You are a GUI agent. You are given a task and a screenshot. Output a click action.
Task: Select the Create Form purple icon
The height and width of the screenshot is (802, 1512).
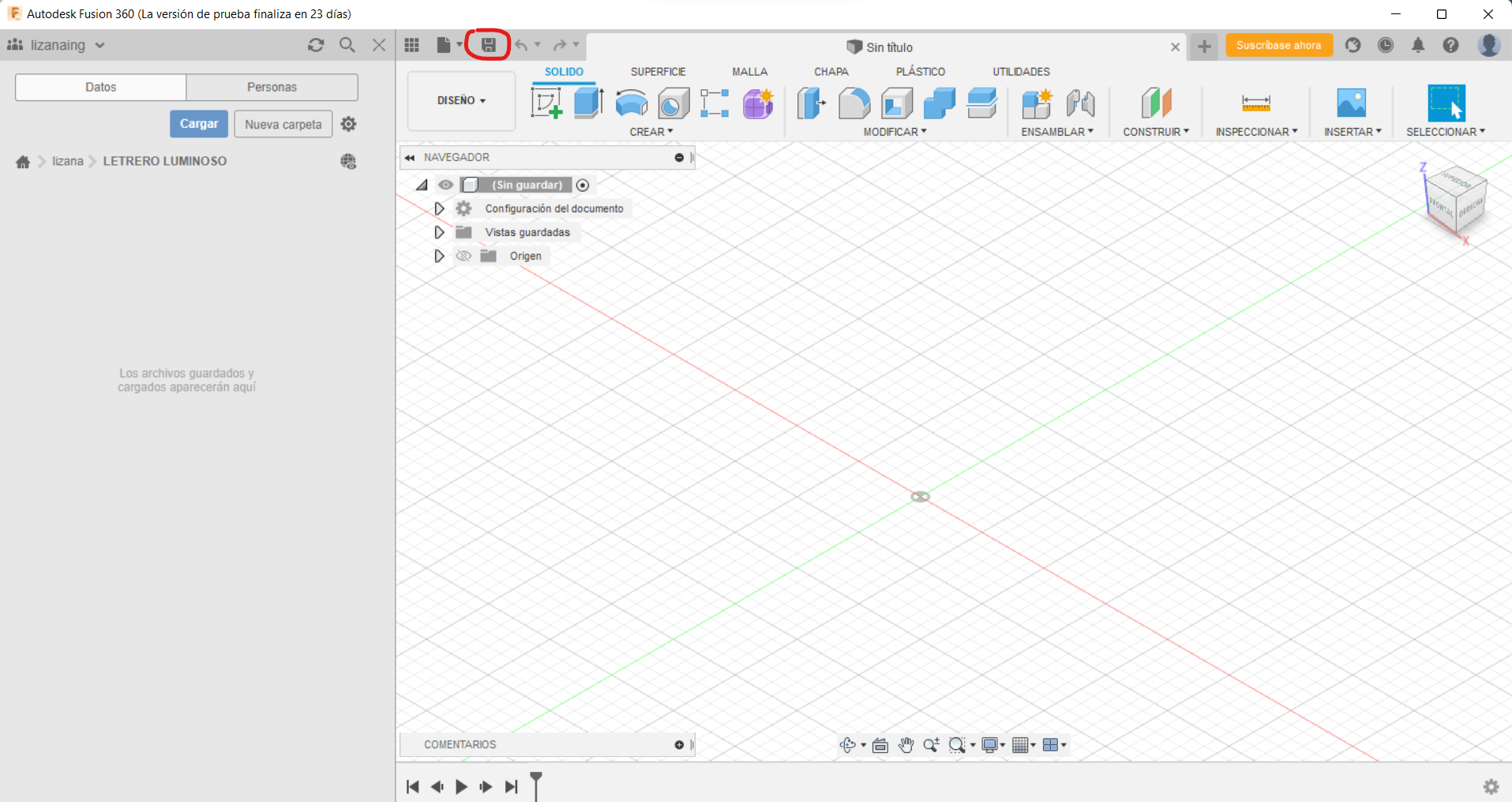758,103
